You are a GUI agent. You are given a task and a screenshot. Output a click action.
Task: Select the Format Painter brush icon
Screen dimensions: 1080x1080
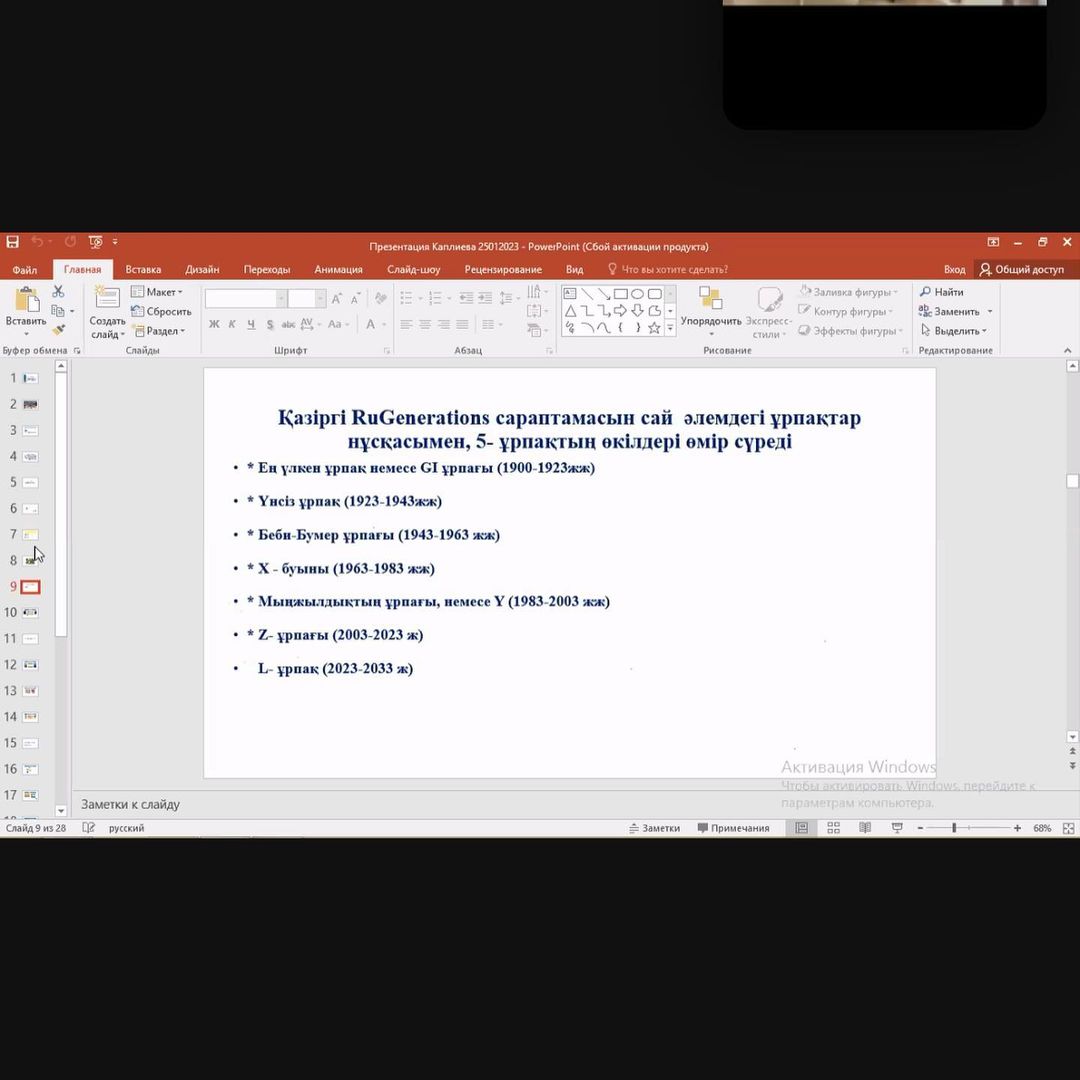58,330
